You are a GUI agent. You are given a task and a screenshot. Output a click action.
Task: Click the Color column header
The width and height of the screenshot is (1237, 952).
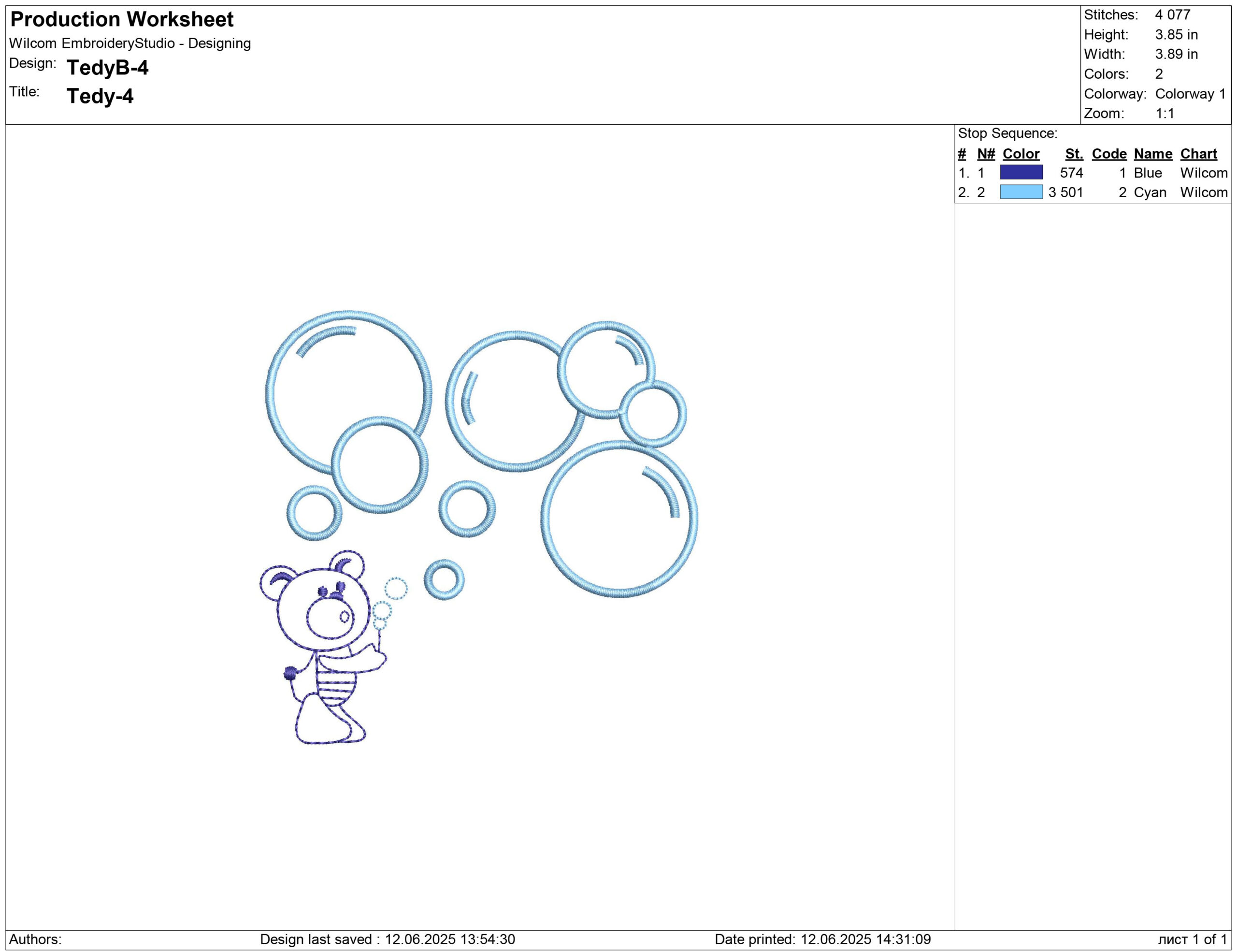tap(1021, 154)
